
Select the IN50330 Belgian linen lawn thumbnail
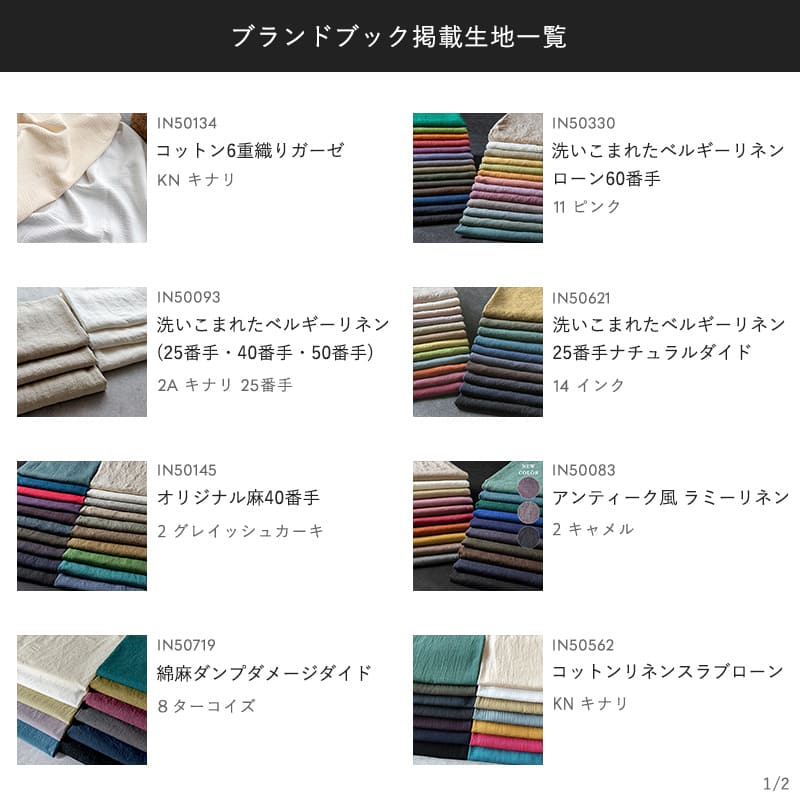(478, 178)
